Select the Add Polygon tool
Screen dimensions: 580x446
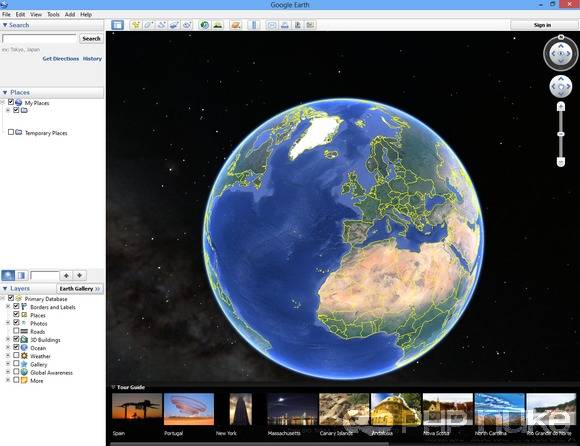[148, 25]
